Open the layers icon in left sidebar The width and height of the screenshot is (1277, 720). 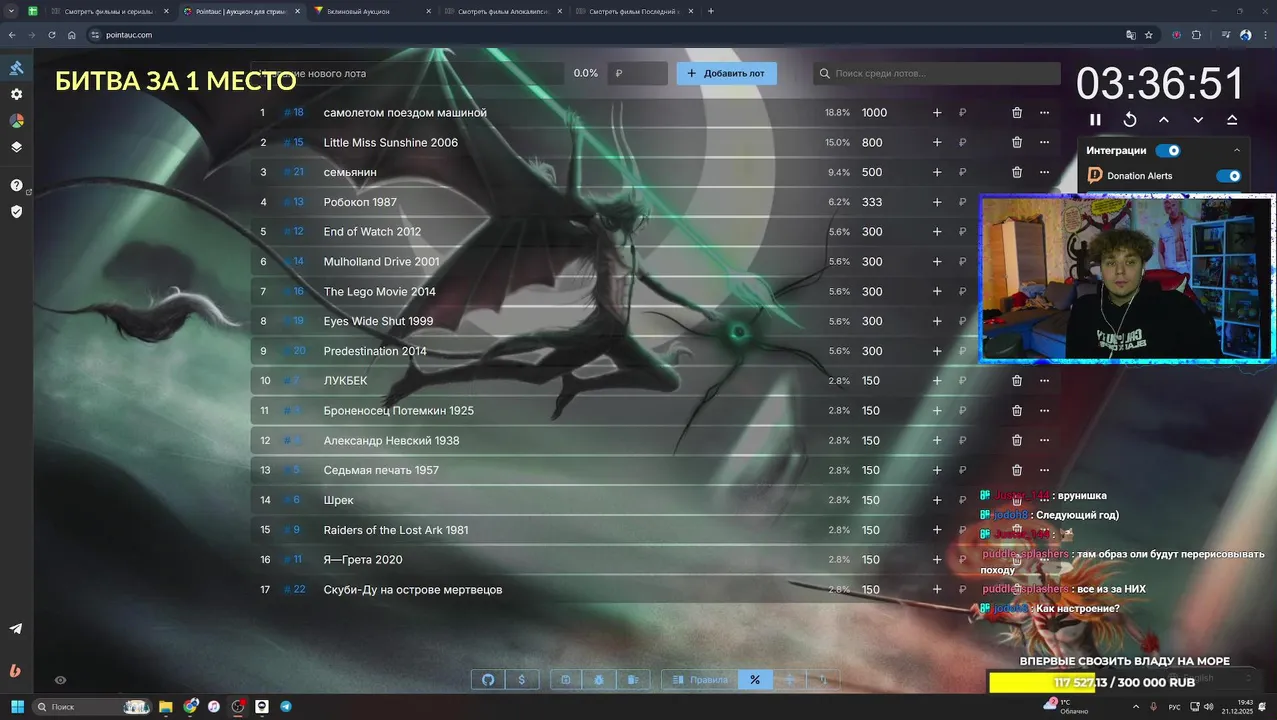coord(16,146)
